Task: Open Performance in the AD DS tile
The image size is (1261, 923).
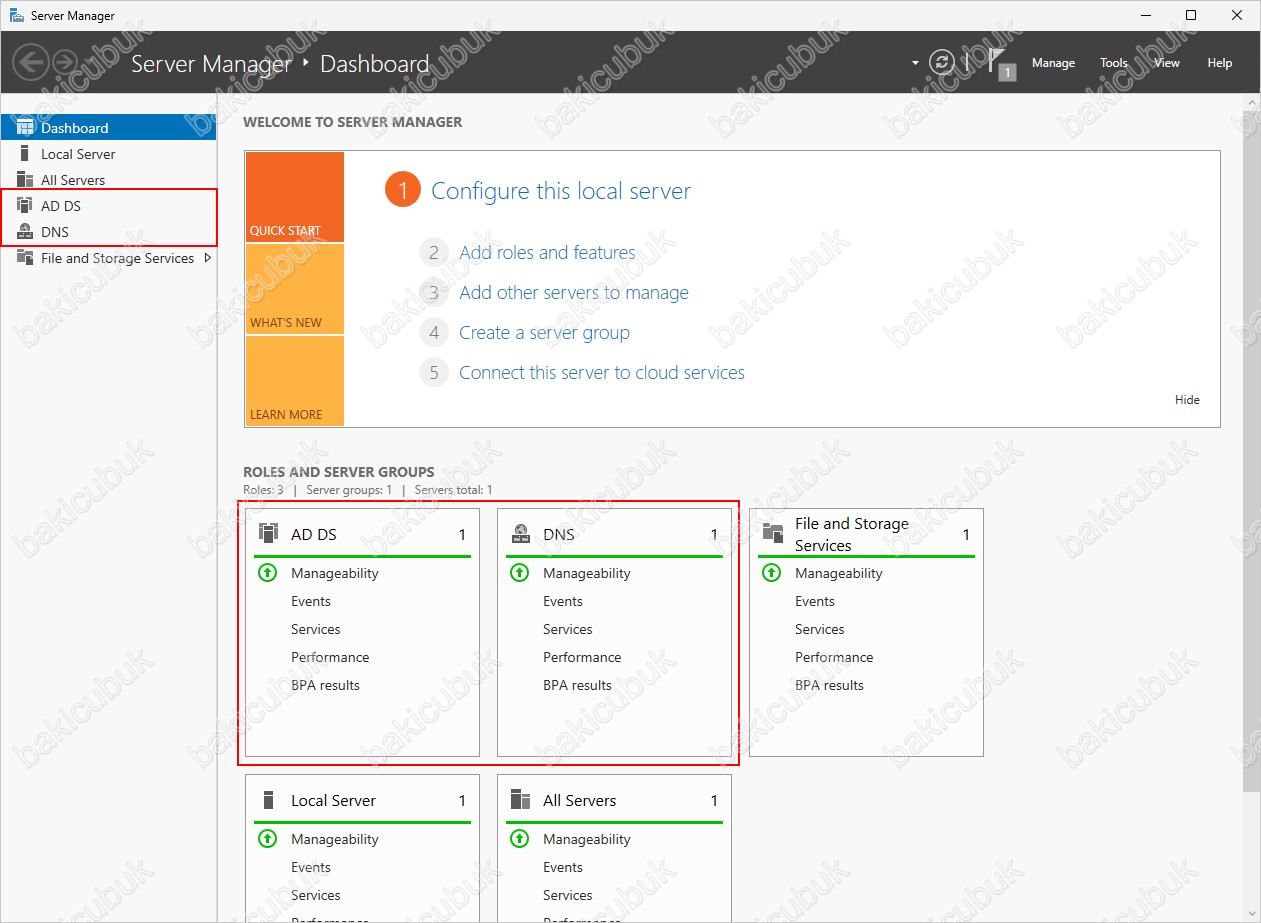Action: (x=330, y=657)
